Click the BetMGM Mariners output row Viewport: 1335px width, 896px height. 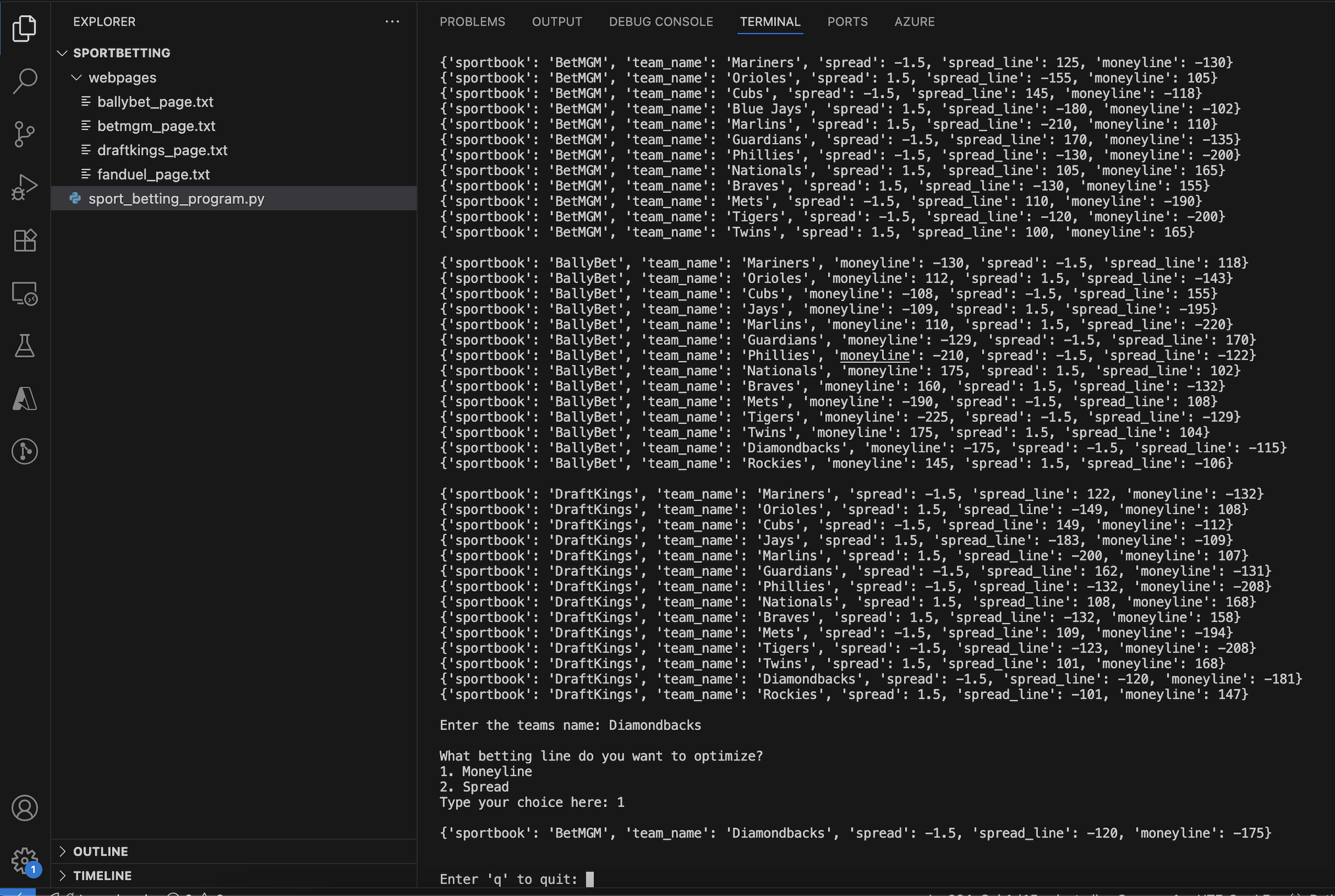coord(835,63)
